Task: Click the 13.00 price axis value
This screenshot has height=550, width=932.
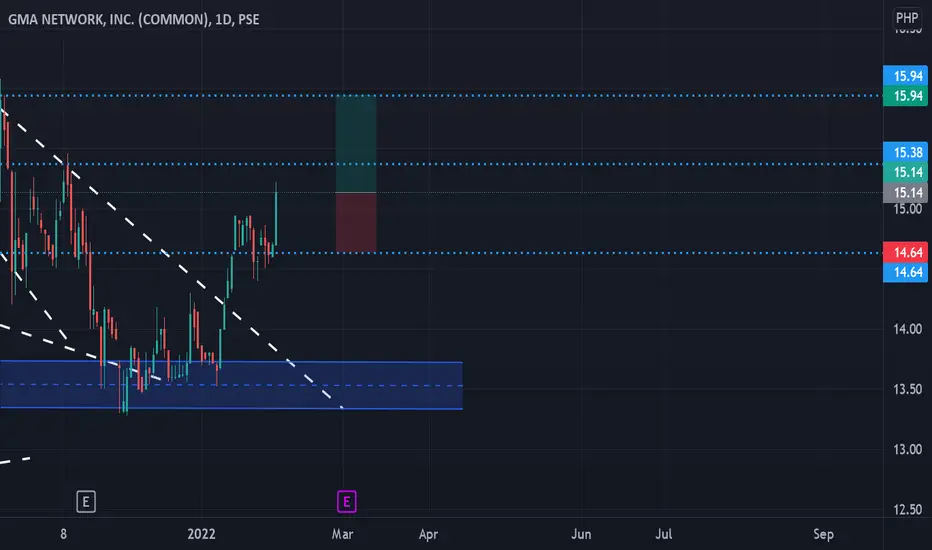Action: (x=908, y=449)
